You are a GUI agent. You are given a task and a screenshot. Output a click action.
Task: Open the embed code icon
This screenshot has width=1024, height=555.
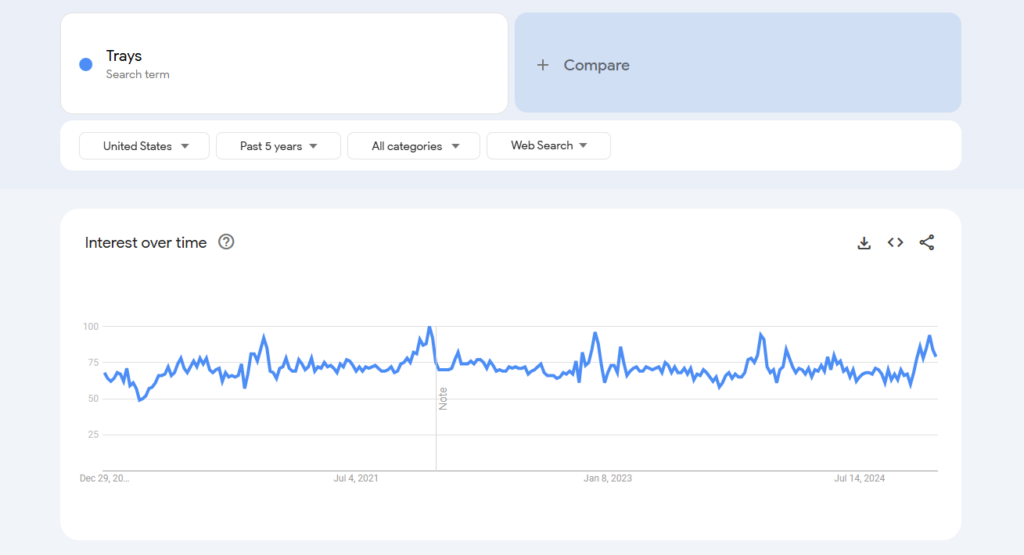pos(895,243)
